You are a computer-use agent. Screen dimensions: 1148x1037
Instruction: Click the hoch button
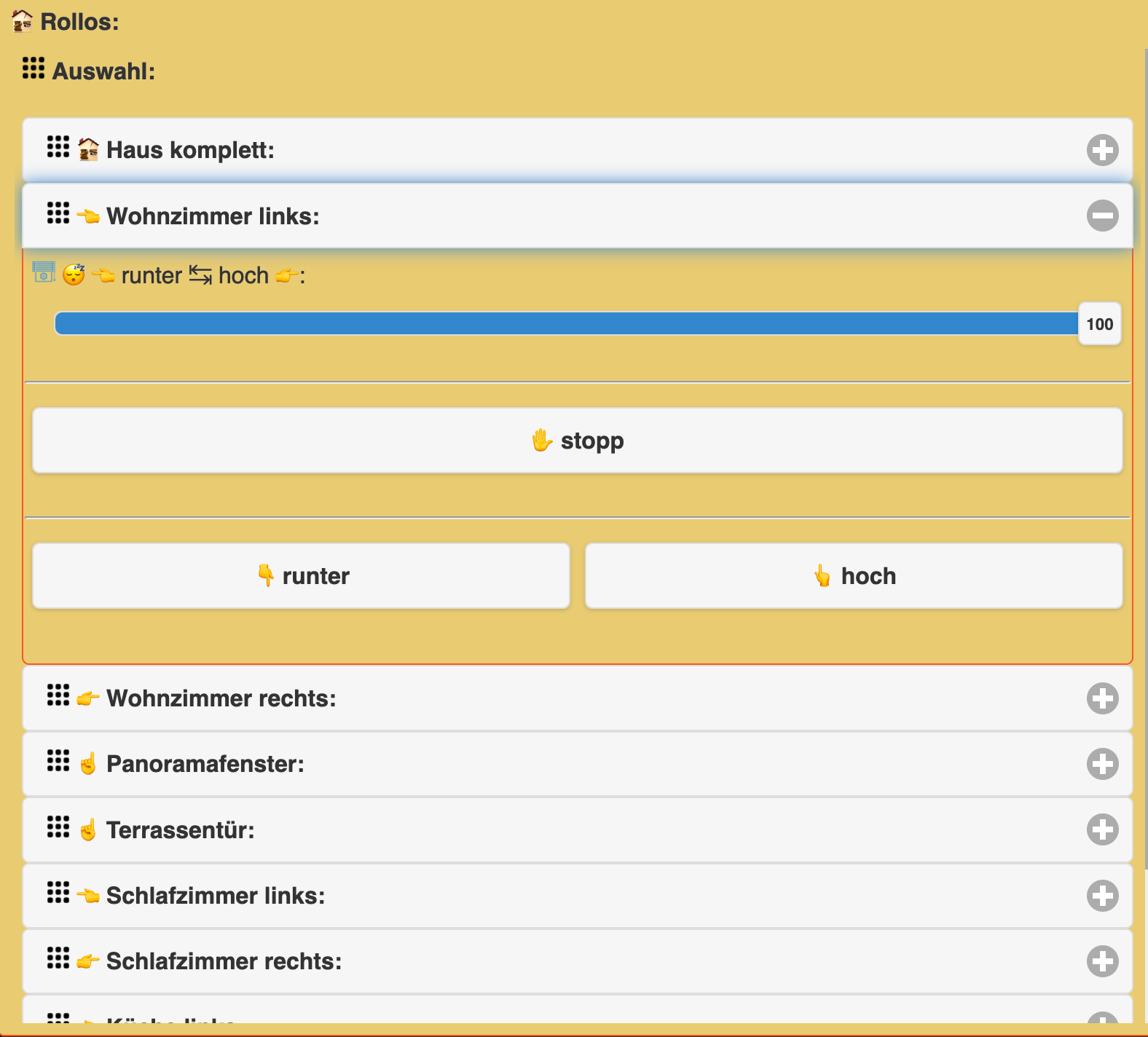point(854,576)
